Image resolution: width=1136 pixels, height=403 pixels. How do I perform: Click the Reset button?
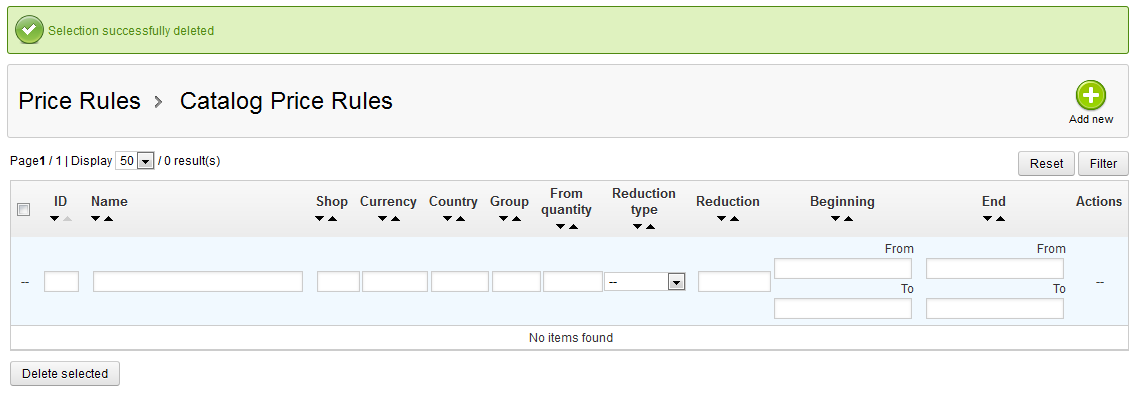click(1046, 164)
